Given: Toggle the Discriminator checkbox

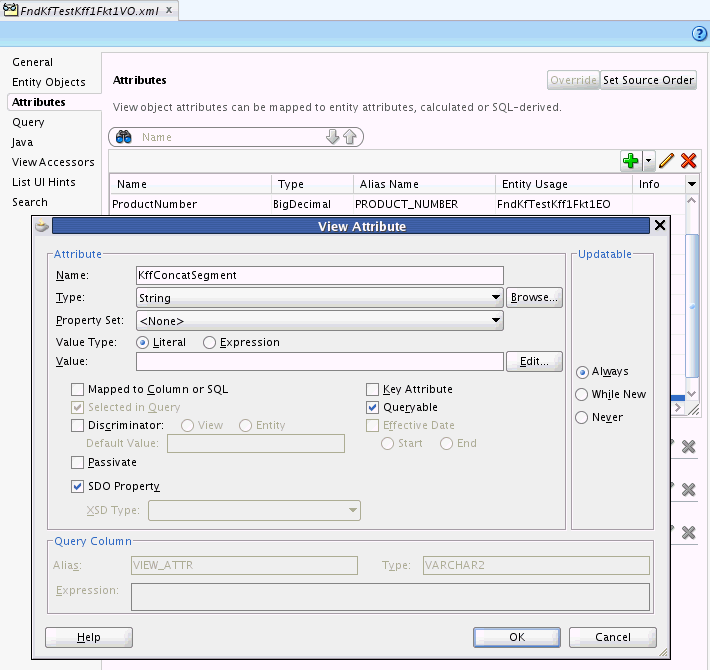Looking at the screenshot, I should (x=77, y=425).
